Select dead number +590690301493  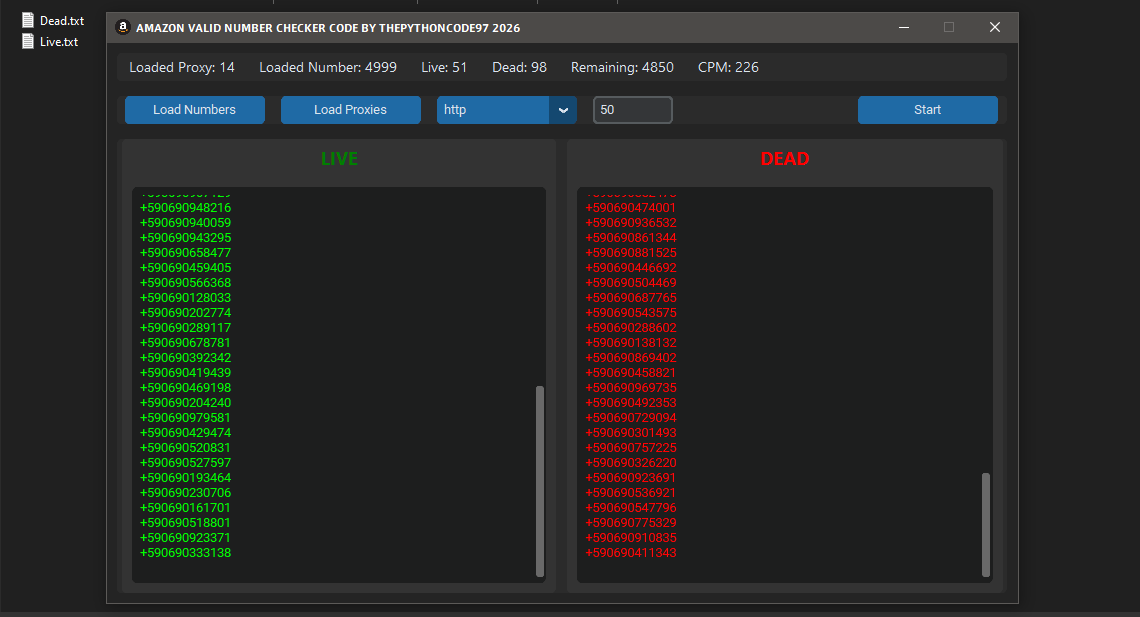[631, 433]
